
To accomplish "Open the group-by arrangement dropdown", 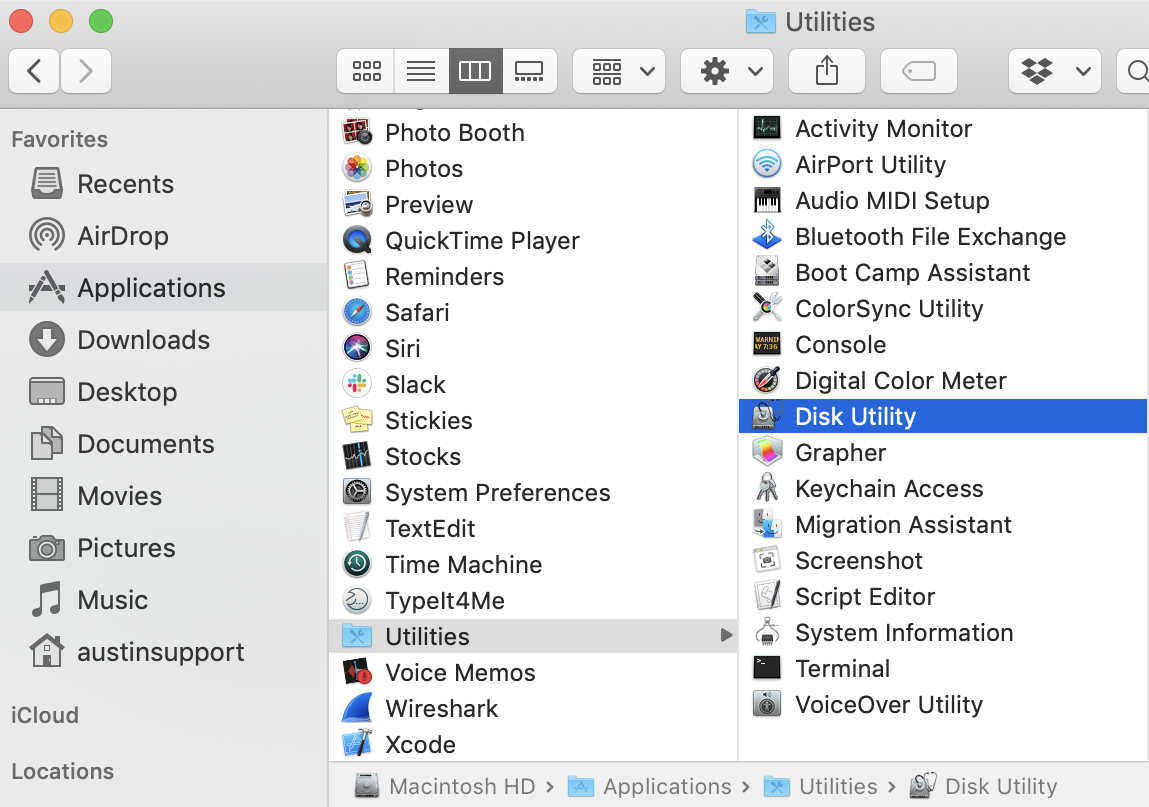I will pos(619,71).
